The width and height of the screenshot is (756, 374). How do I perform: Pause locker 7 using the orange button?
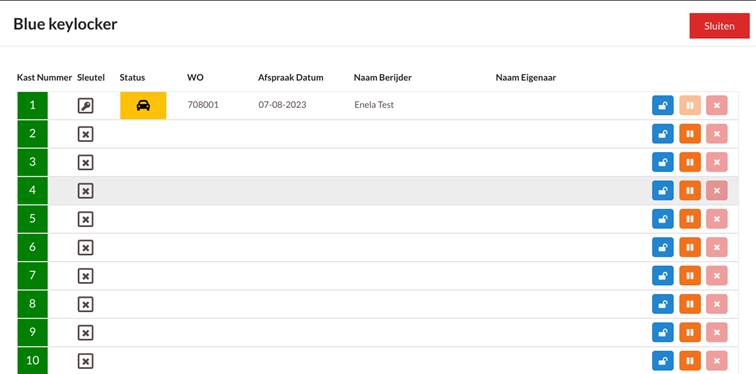click(690, 276)
